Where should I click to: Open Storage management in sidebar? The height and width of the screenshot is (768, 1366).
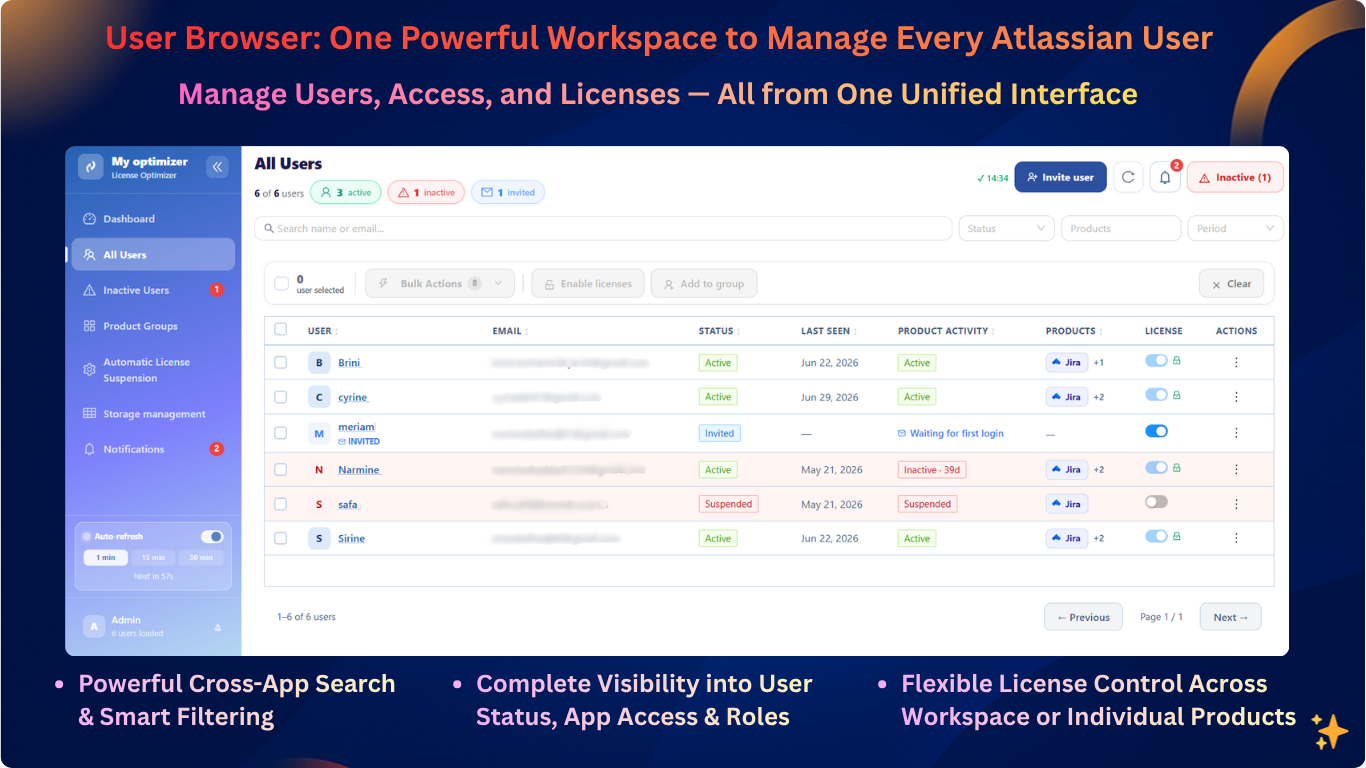[x=153, y=414]
